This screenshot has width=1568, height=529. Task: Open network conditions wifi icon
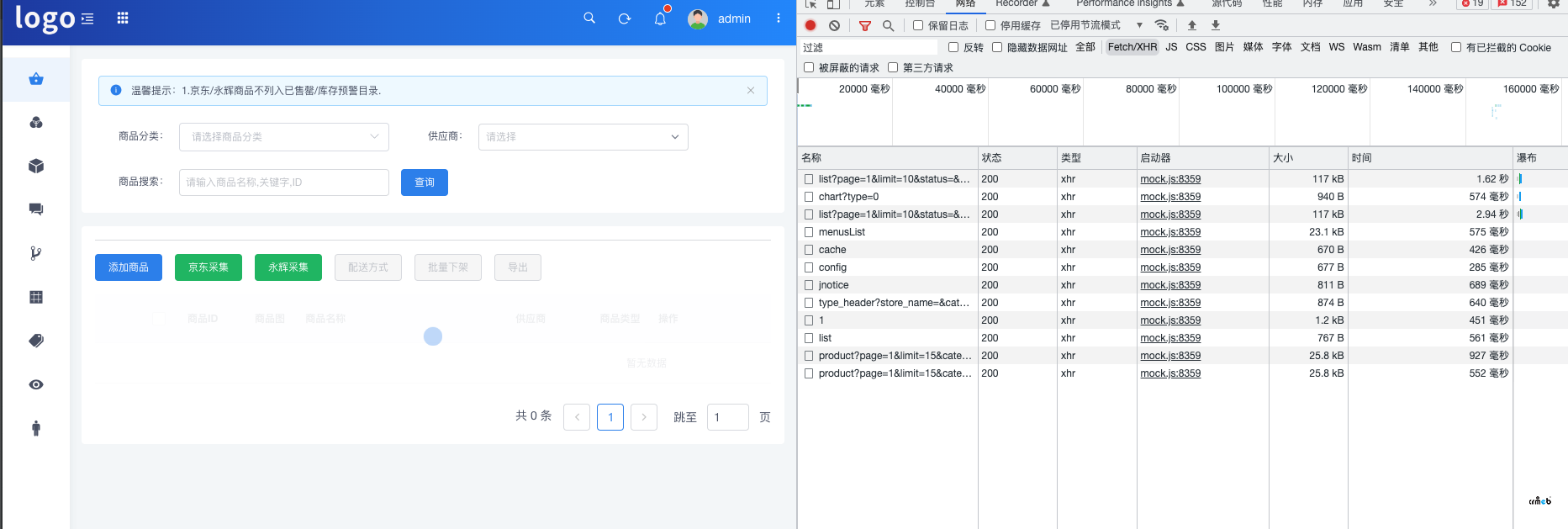click(x=1162, y=25)
